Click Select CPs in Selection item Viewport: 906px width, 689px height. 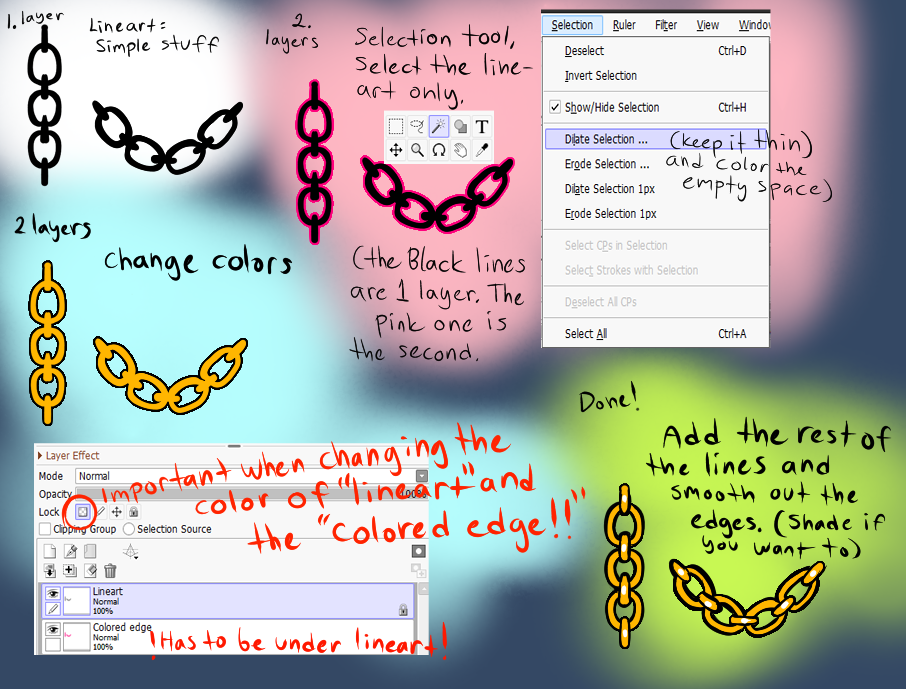click(x=656, y=246)
